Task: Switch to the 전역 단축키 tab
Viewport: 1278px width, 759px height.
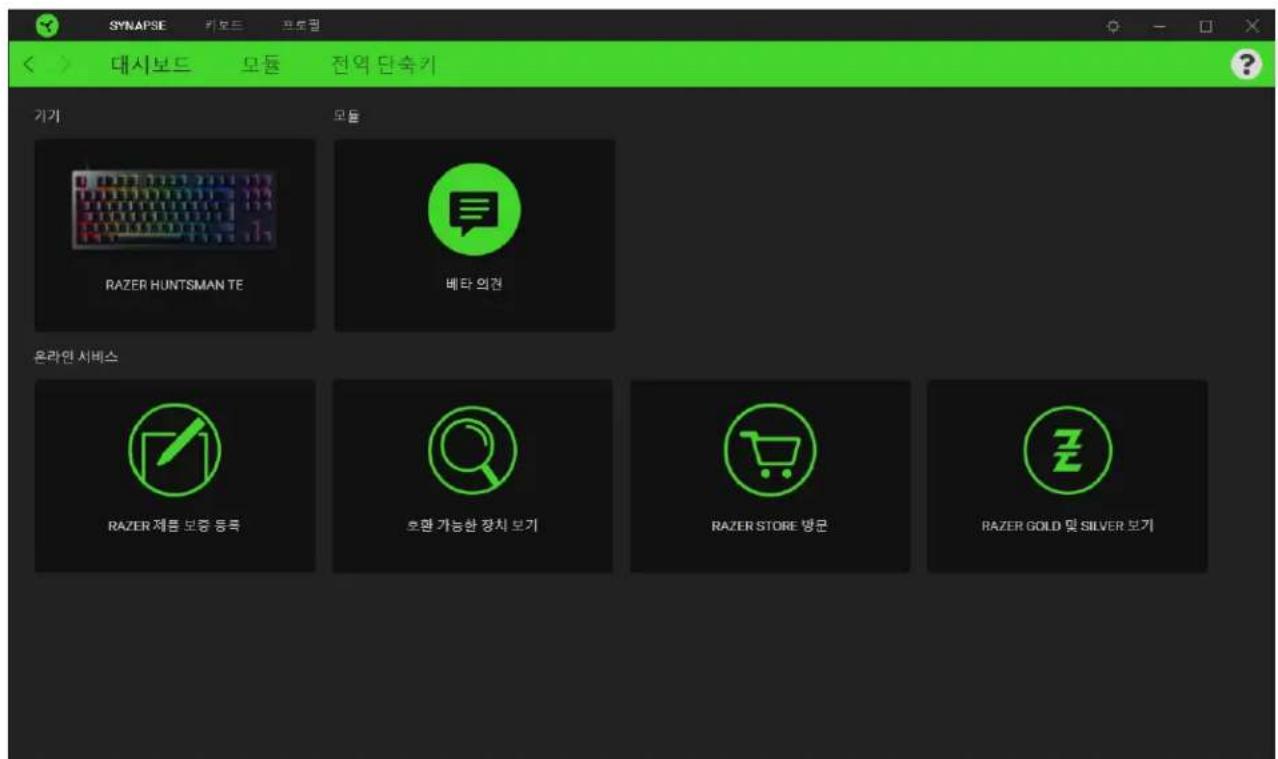Action: 383,66
